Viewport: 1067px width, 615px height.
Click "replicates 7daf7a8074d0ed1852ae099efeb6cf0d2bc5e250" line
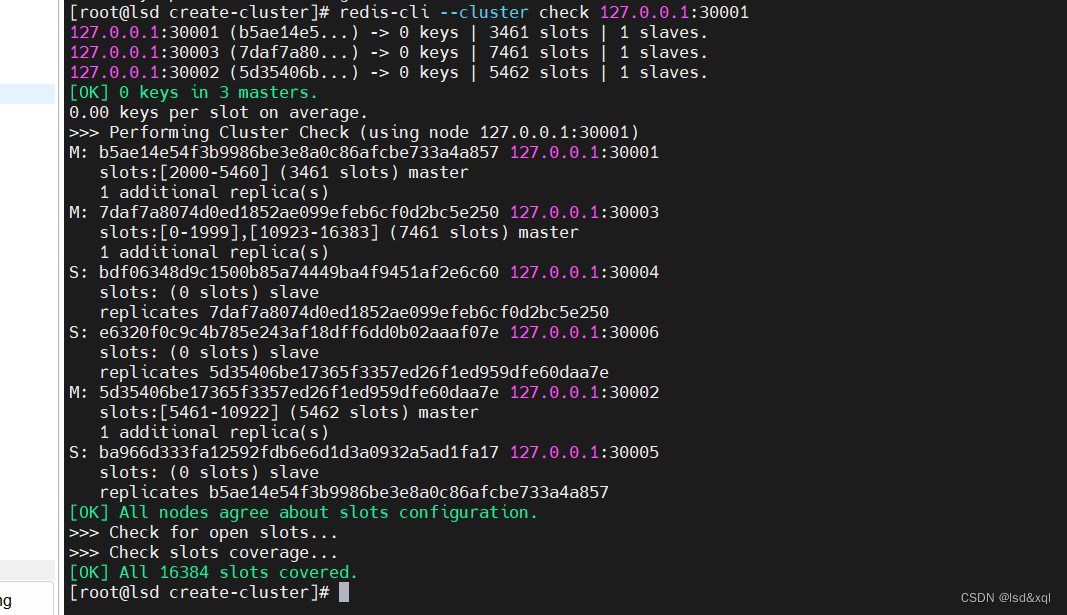[354, 312]
